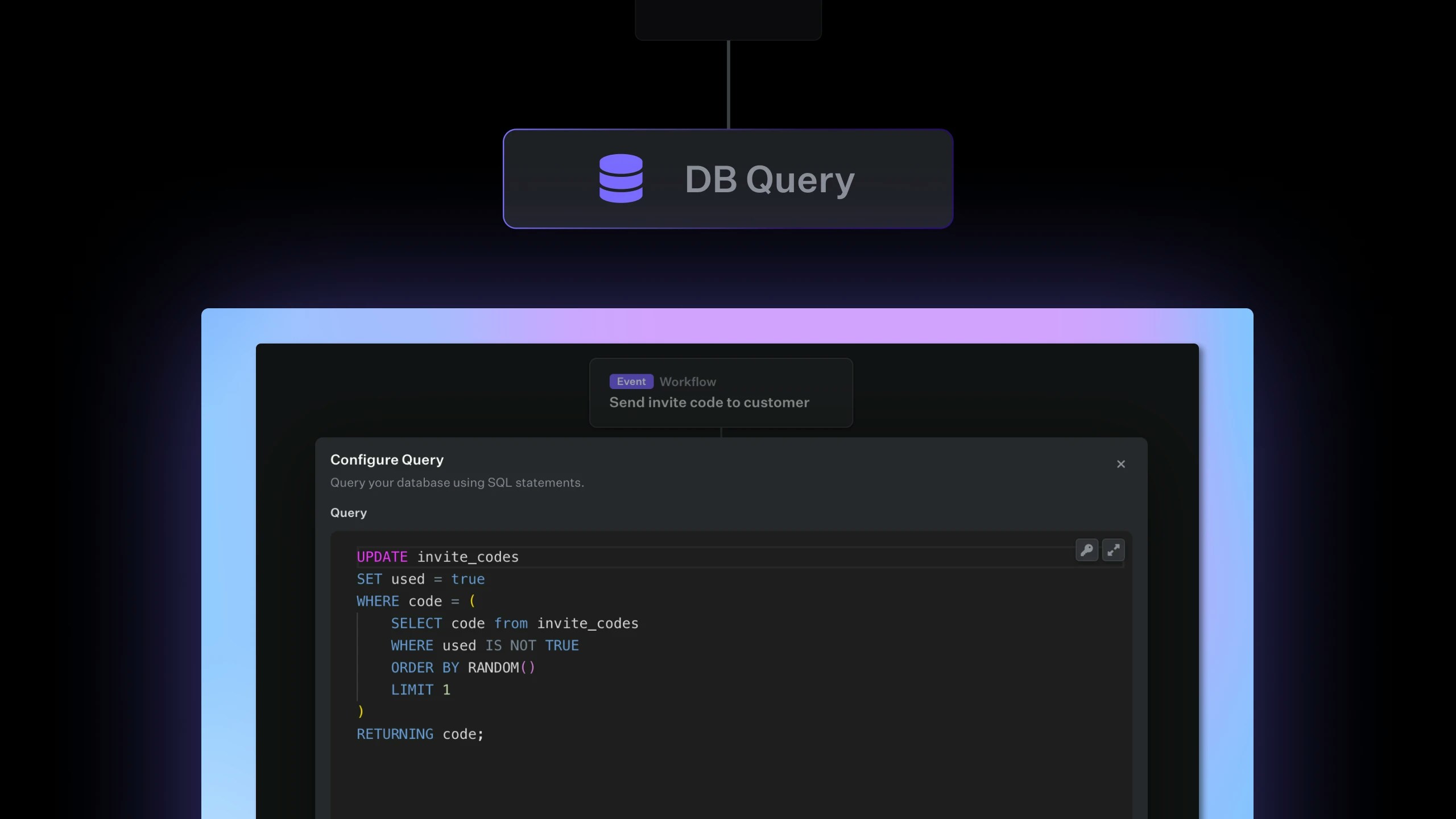Click the key credential button in the editor toolbar

pyautogui.click(x=1087, y=550)
